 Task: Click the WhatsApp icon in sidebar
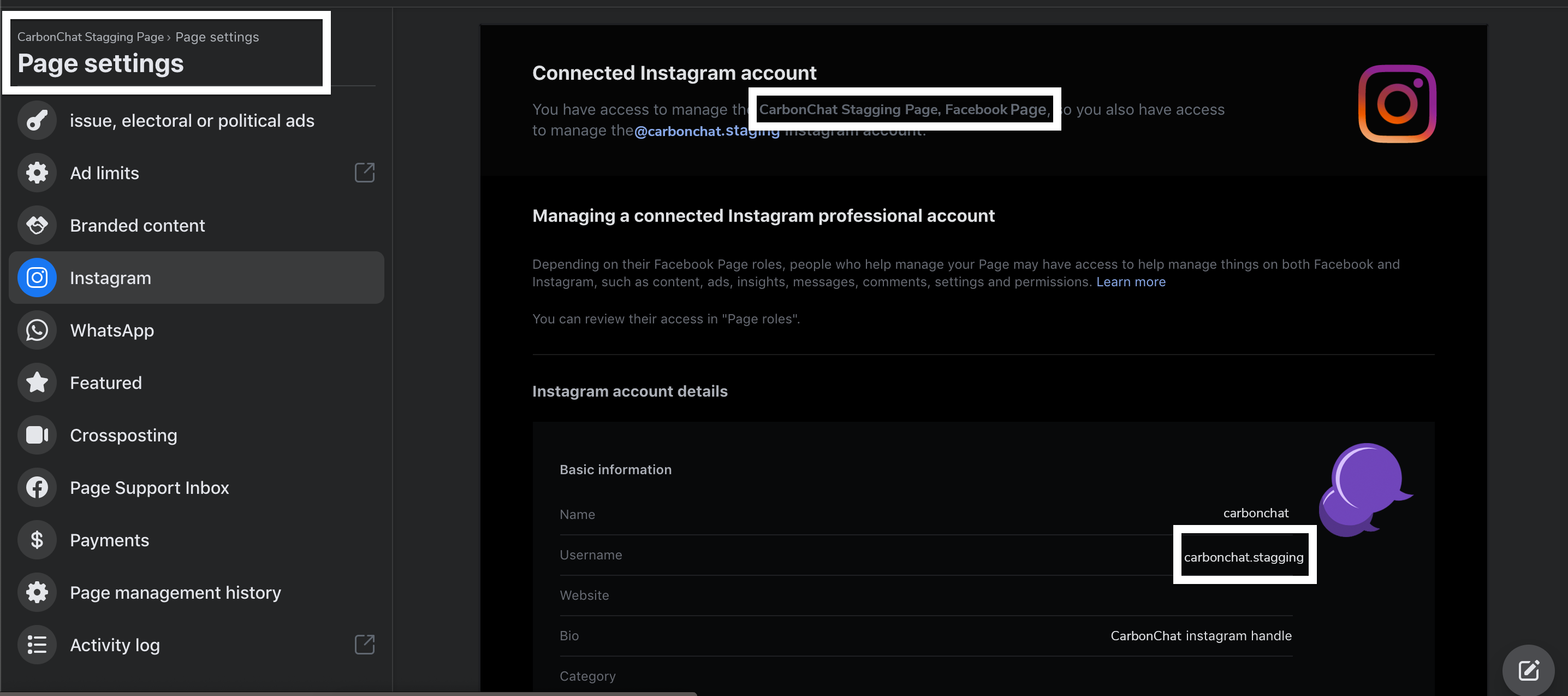[x=37, y=330]
